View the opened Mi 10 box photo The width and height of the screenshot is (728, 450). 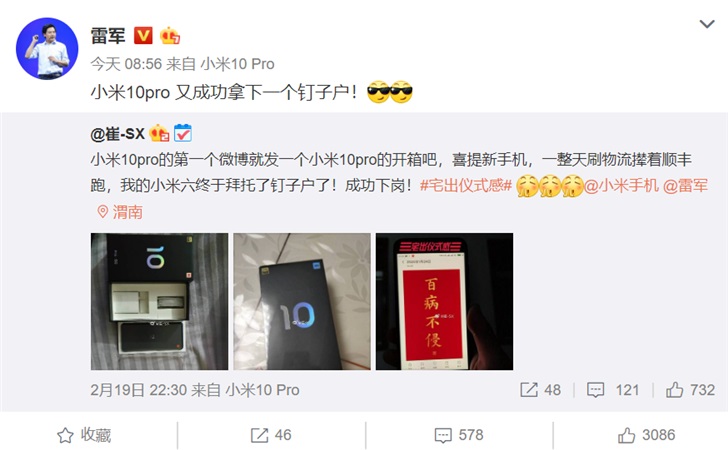(159, 301)
